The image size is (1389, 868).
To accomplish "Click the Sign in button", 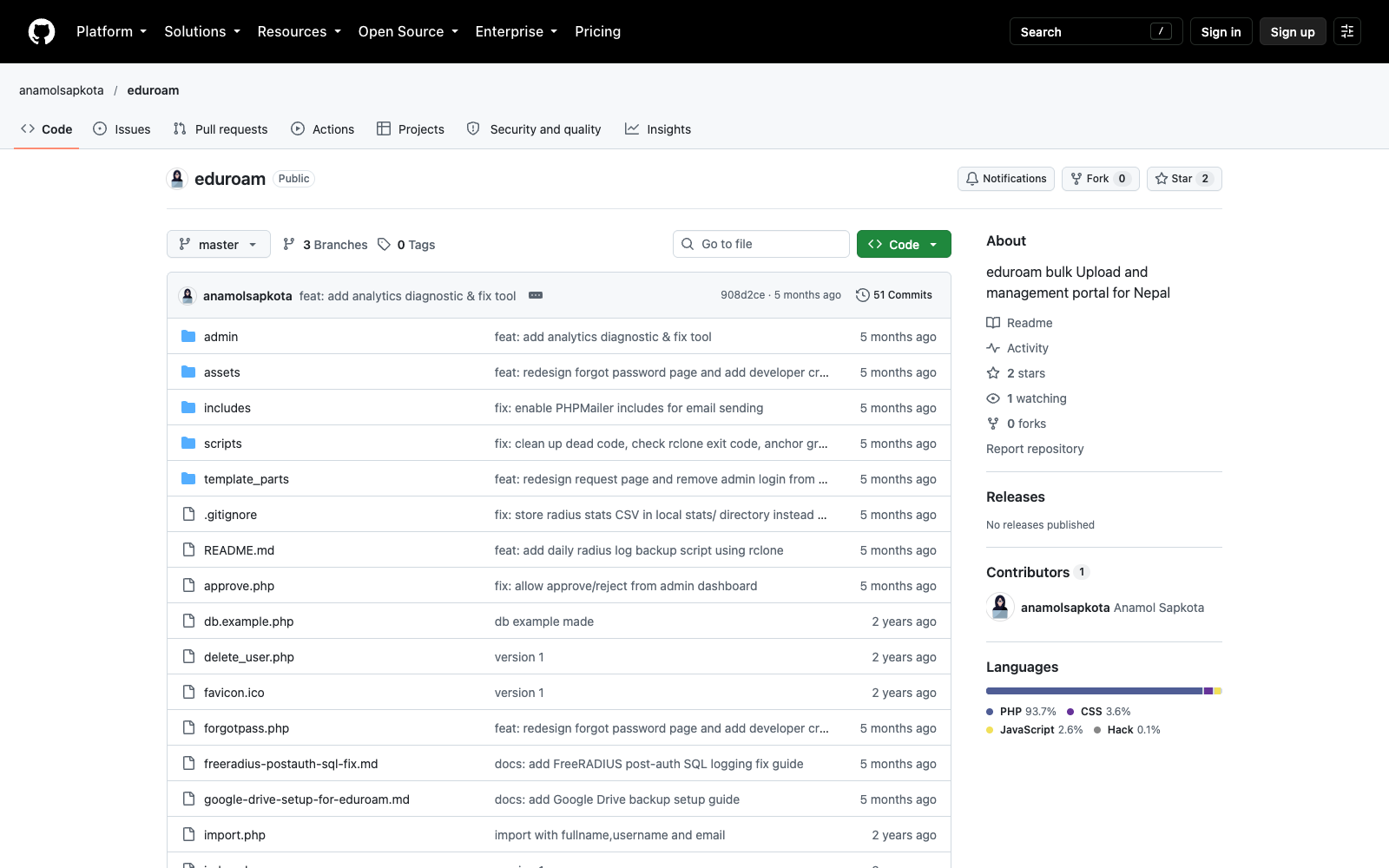I will 1221,31.
